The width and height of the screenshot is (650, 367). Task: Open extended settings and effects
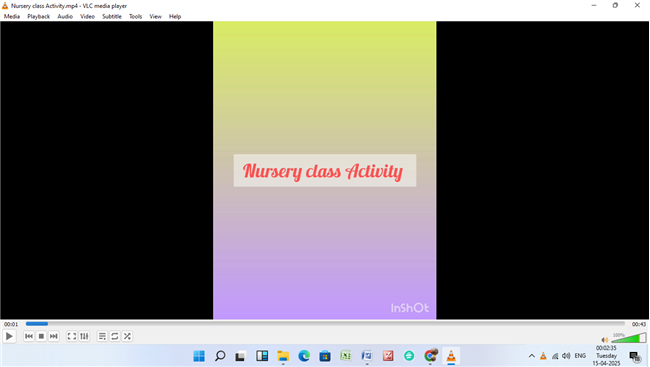(x=84, y=336)
